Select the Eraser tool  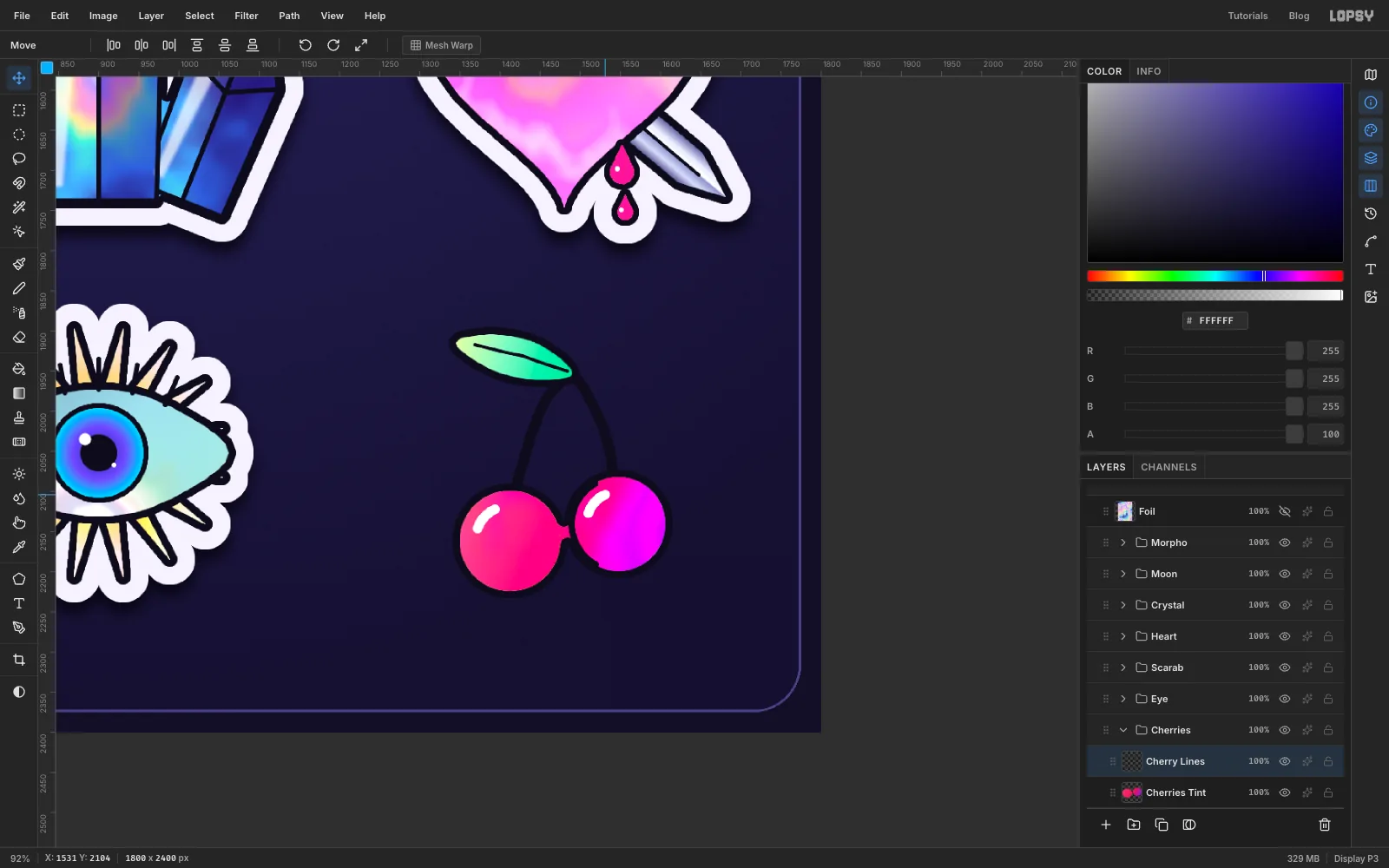click(19, 337)
